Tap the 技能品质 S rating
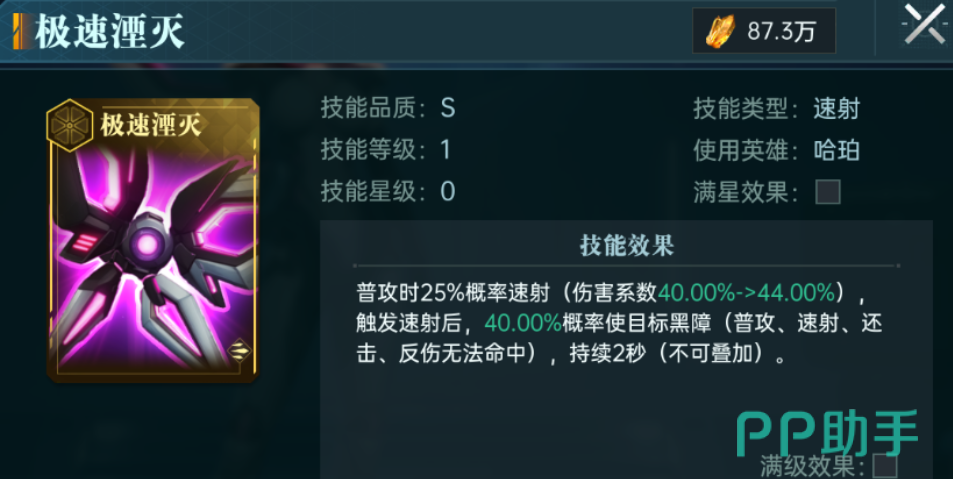 tap(447, 109)
